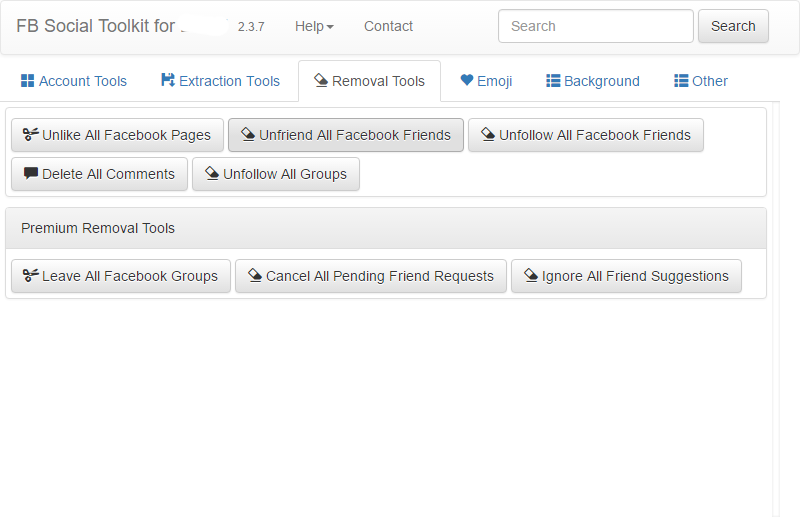This screenshot has height=522, width=800.
Task: Click the grid icon beside Account Tools
Action: pyautogui.click(x=28, y=81)
